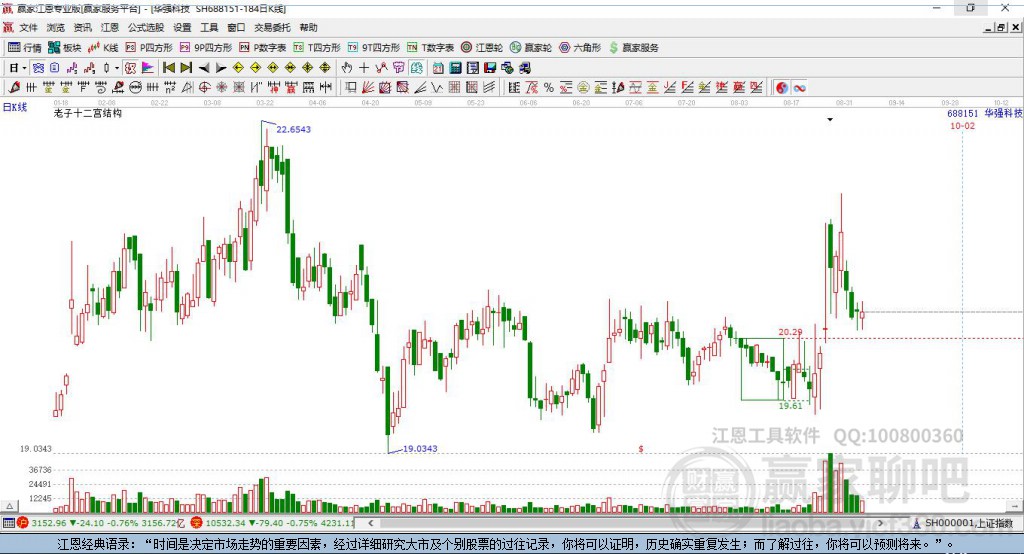
Task: Open the 浏览 menu
Action: [x=56, y=27]
